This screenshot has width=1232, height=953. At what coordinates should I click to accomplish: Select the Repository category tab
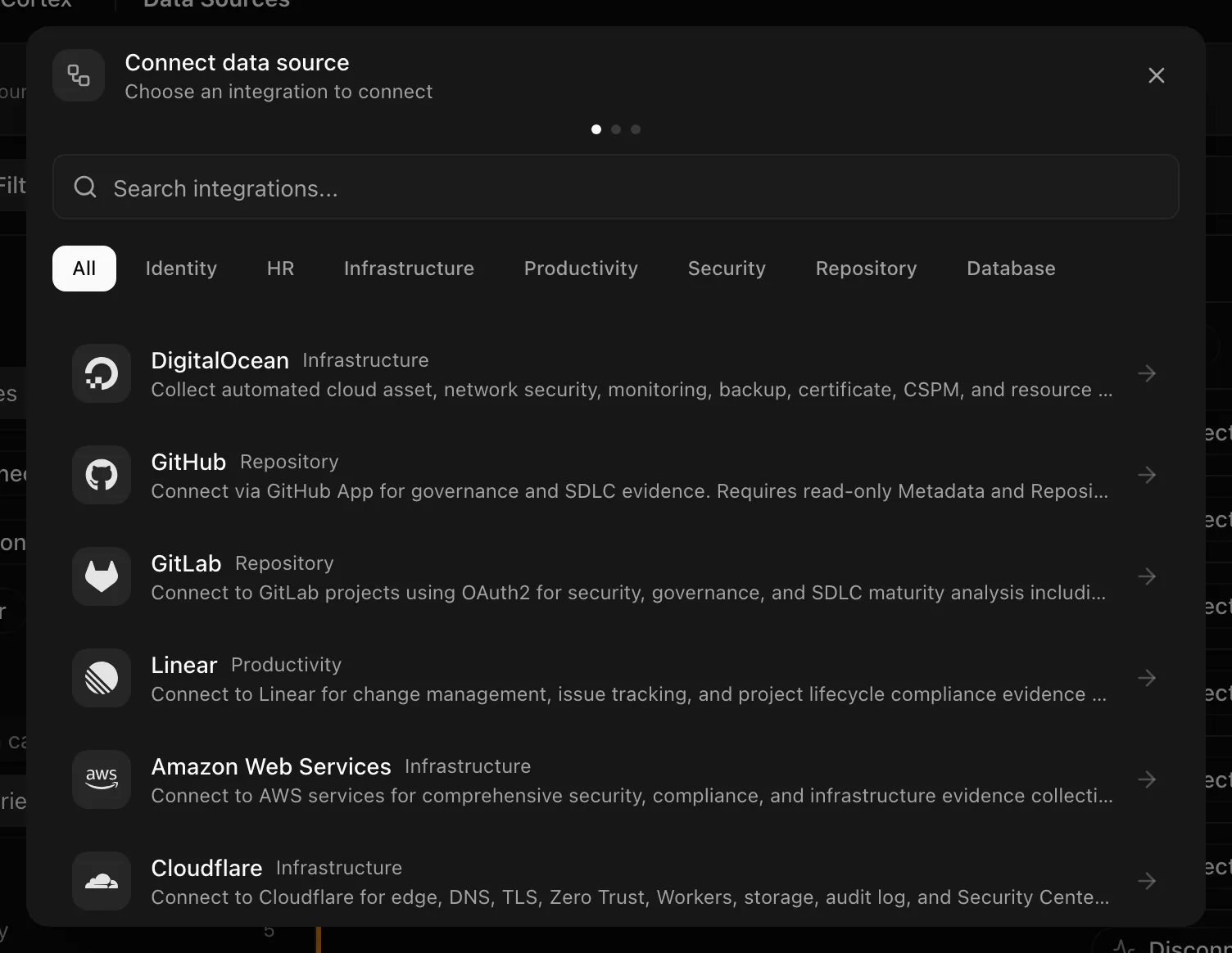(866, 269)
